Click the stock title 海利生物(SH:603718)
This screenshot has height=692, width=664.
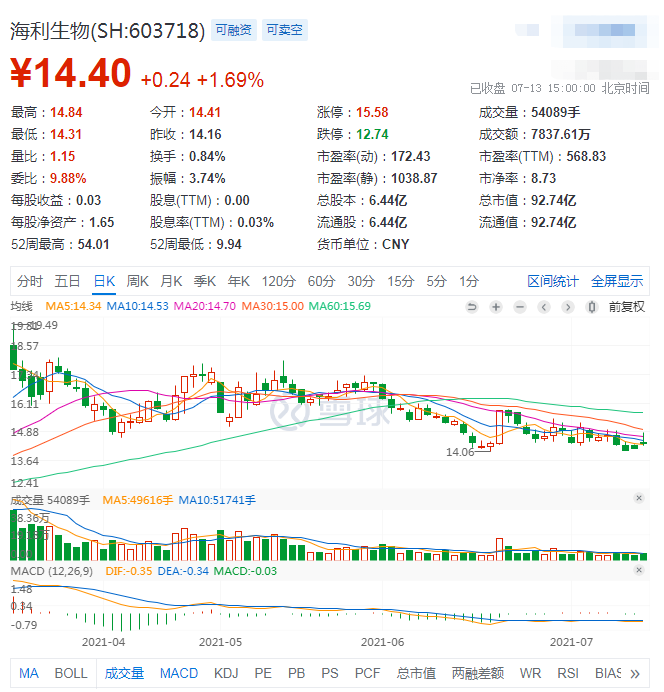108,31
